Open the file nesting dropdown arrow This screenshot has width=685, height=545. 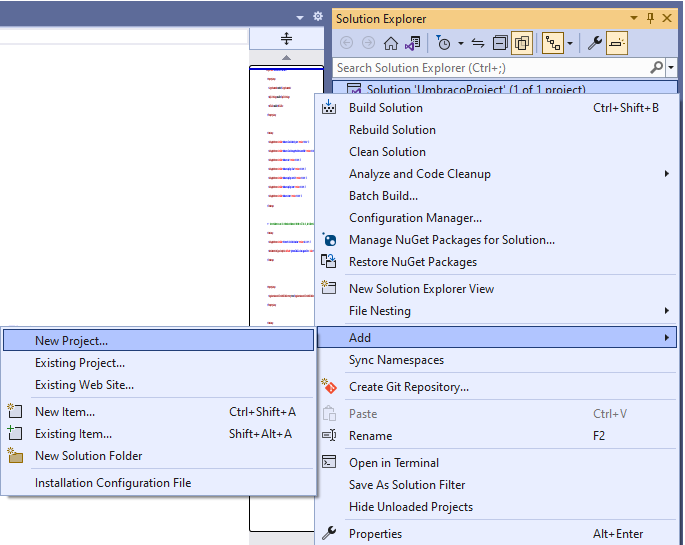[570, 43]
